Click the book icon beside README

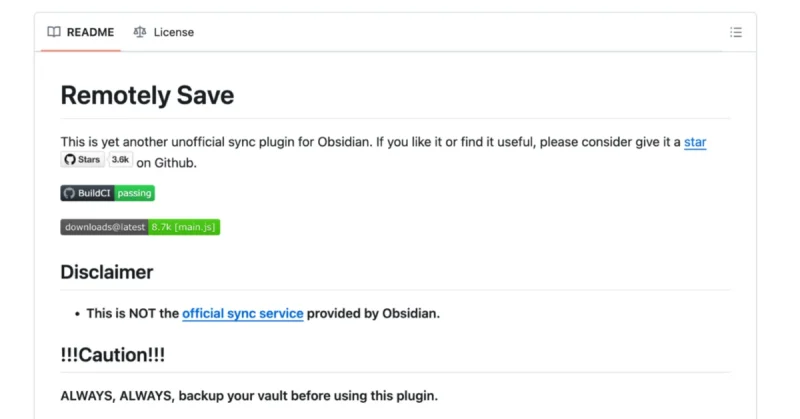click(54, 32)
